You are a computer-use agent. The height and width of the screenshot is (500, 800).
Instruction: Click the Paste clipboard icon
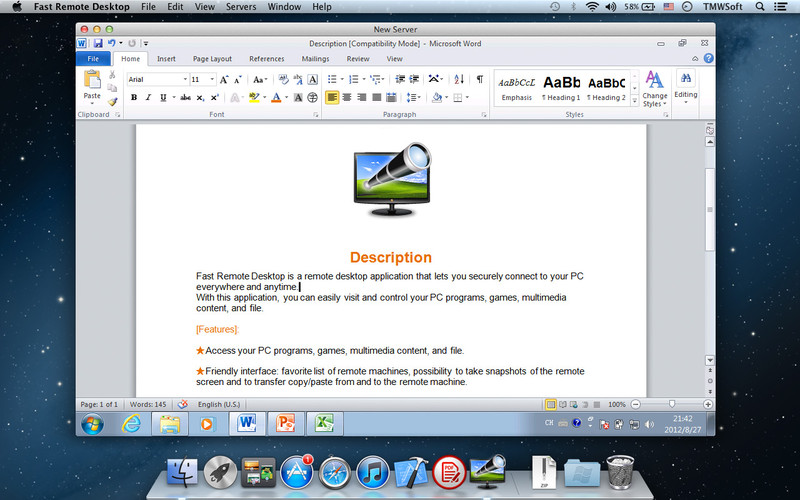[x=92, y=80]
